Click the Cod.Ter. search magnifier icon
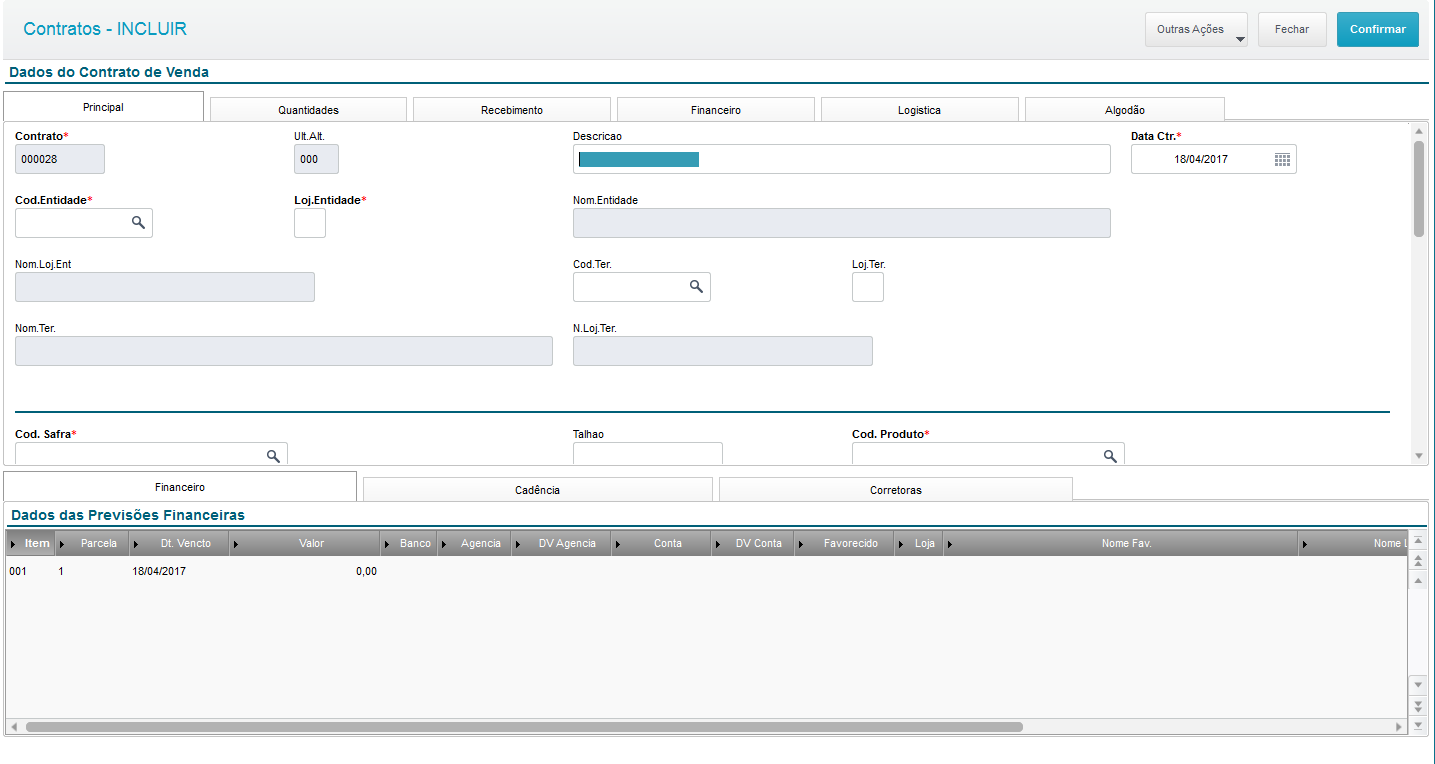Viewport: 1435px width, 764px height. [696, 287]
